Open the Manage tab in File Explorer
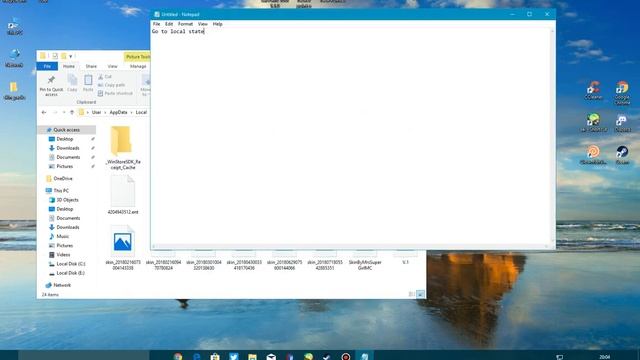640x360 pixels. (138, 66)
